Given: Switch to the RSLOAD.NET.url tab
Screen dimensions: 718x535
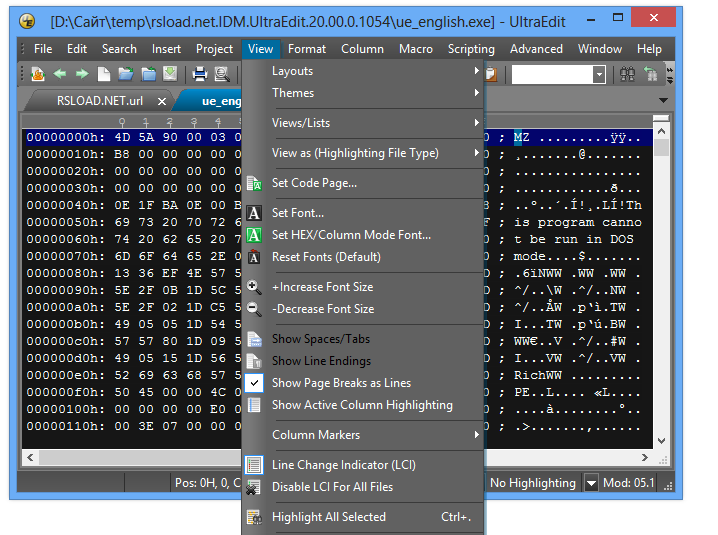Looking at the screenshot, I should pos(100,101).
